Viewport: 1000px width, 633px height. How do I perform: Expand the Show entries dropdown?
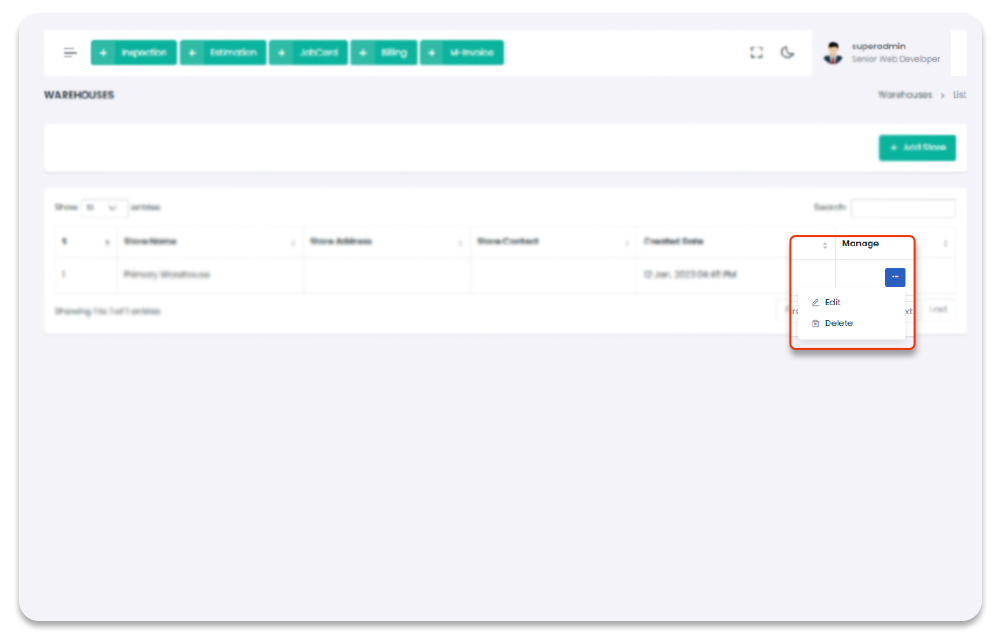[x=104, y=208]
